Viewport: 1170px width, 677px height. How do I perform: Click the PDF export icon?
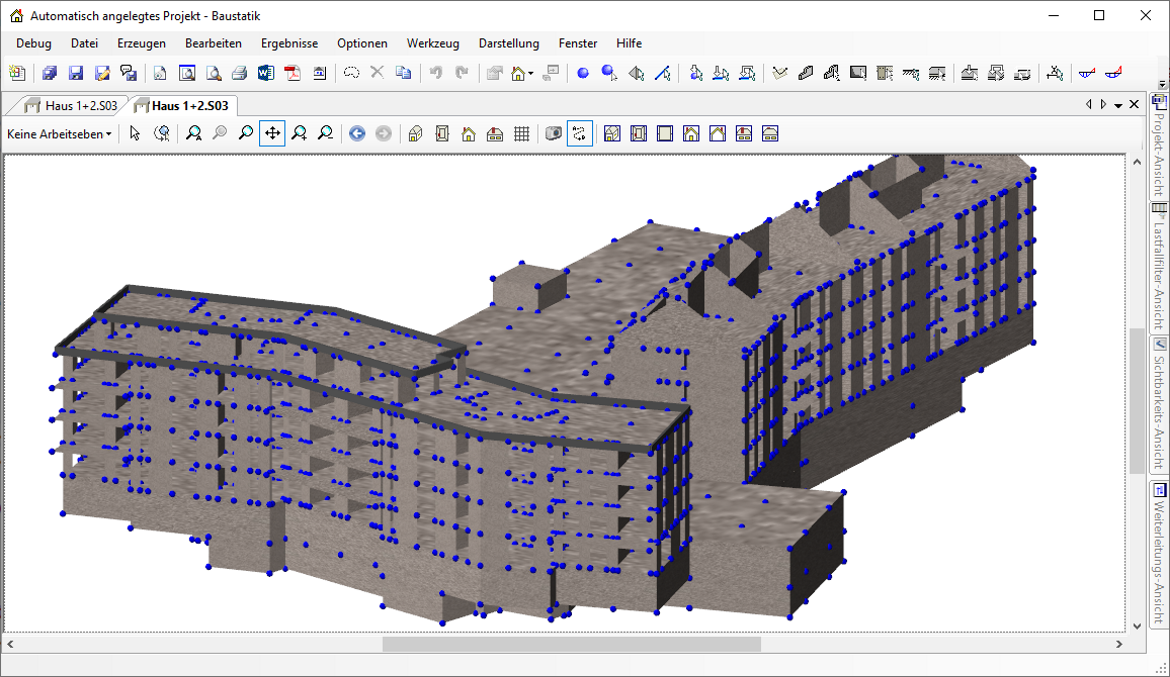292,73
